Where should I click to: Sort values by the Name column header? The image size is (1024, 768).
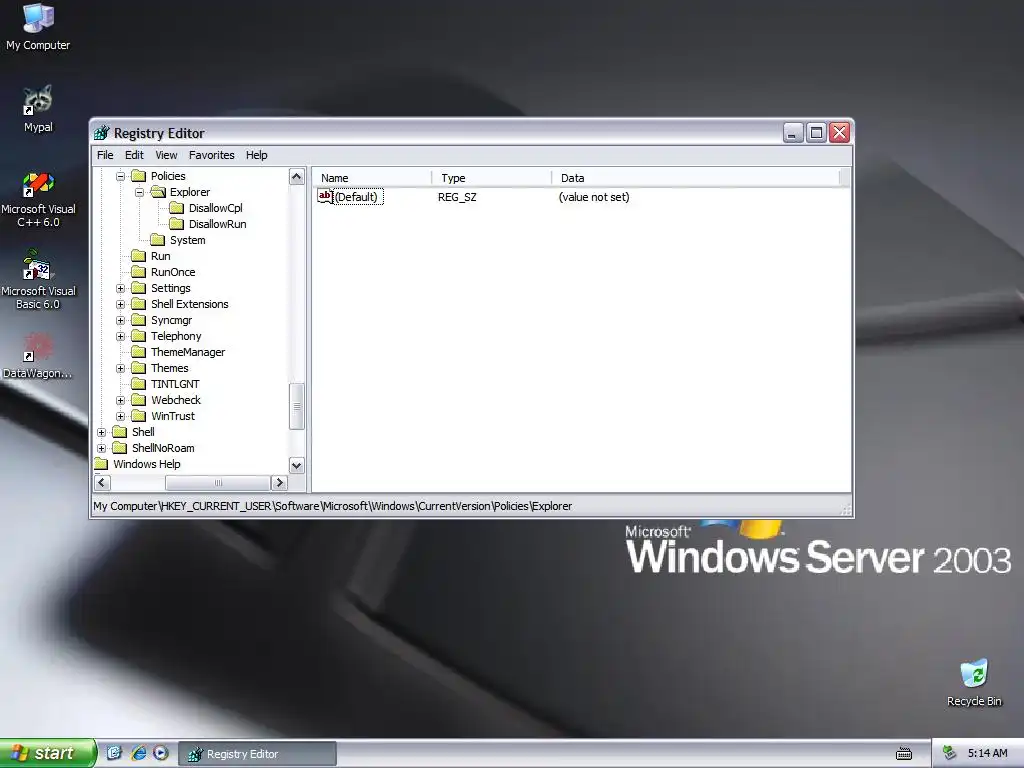pos(372,178)
